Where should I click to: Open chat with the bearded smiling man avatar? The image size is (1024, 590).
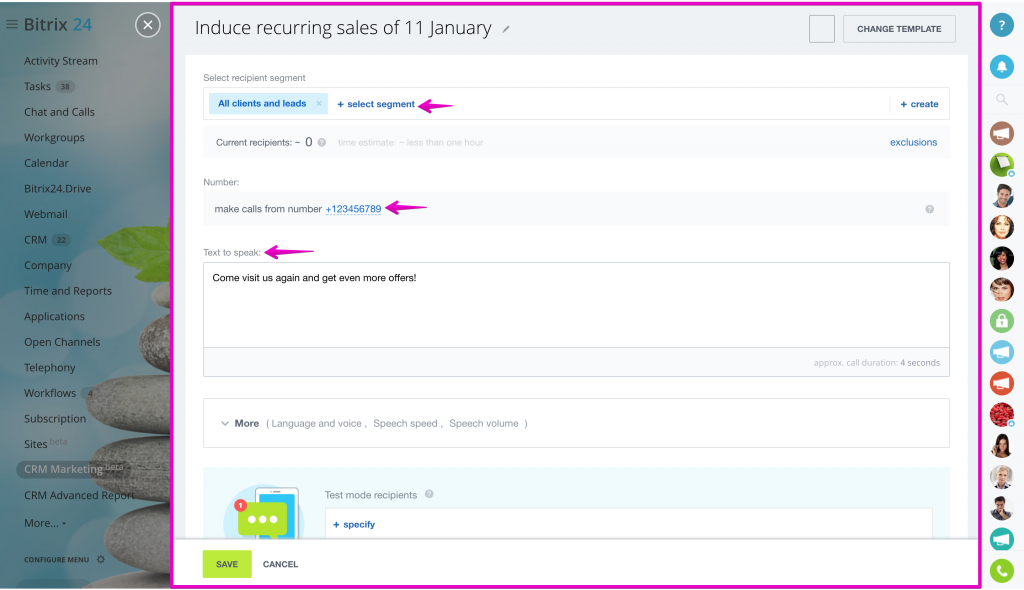click(1001, 195)
